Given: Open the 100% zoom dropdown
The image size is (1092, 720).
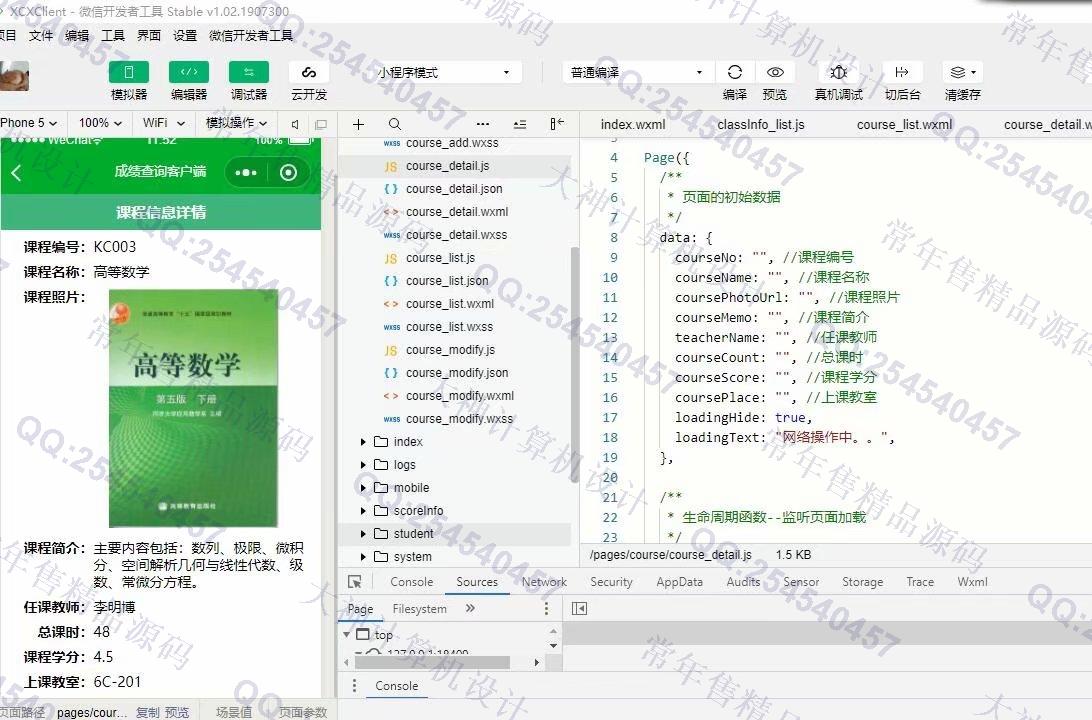Looking at the screenshot, I should coord(100,123).
